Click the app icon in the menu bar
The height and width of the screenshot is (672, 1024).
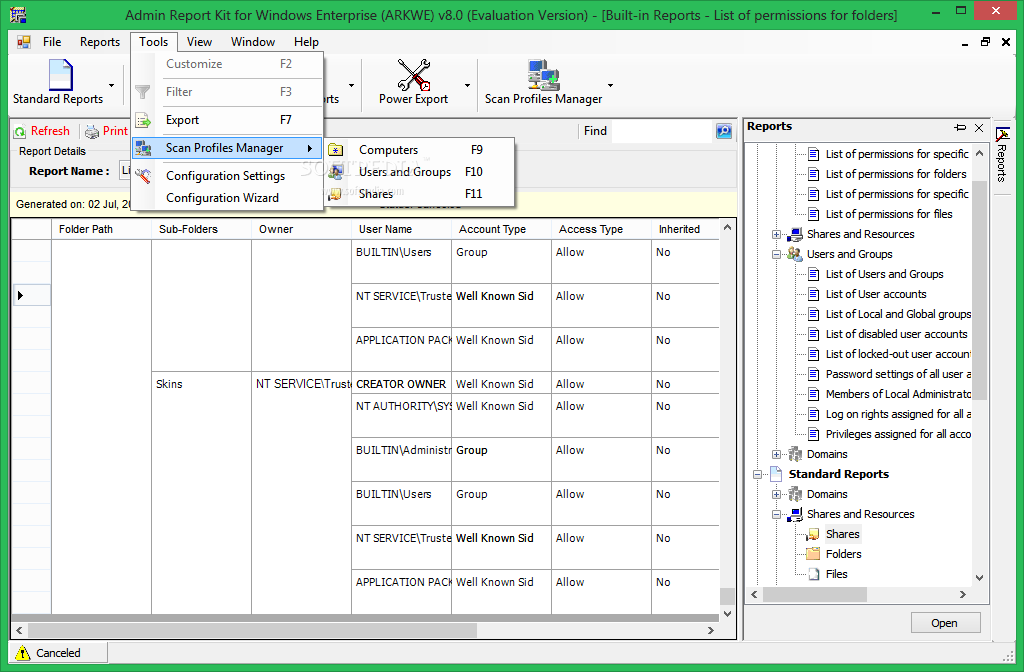tap(24, 42)
